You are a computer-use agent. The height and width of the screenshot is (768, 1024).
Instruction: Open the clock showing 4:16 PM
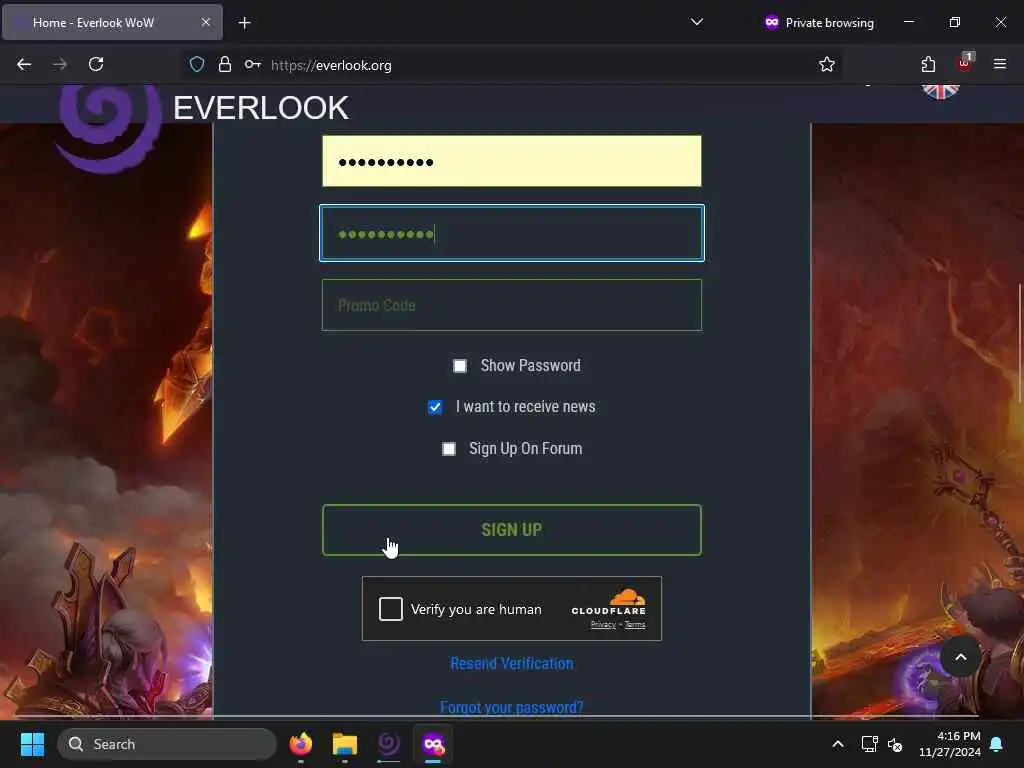point(950,744)
